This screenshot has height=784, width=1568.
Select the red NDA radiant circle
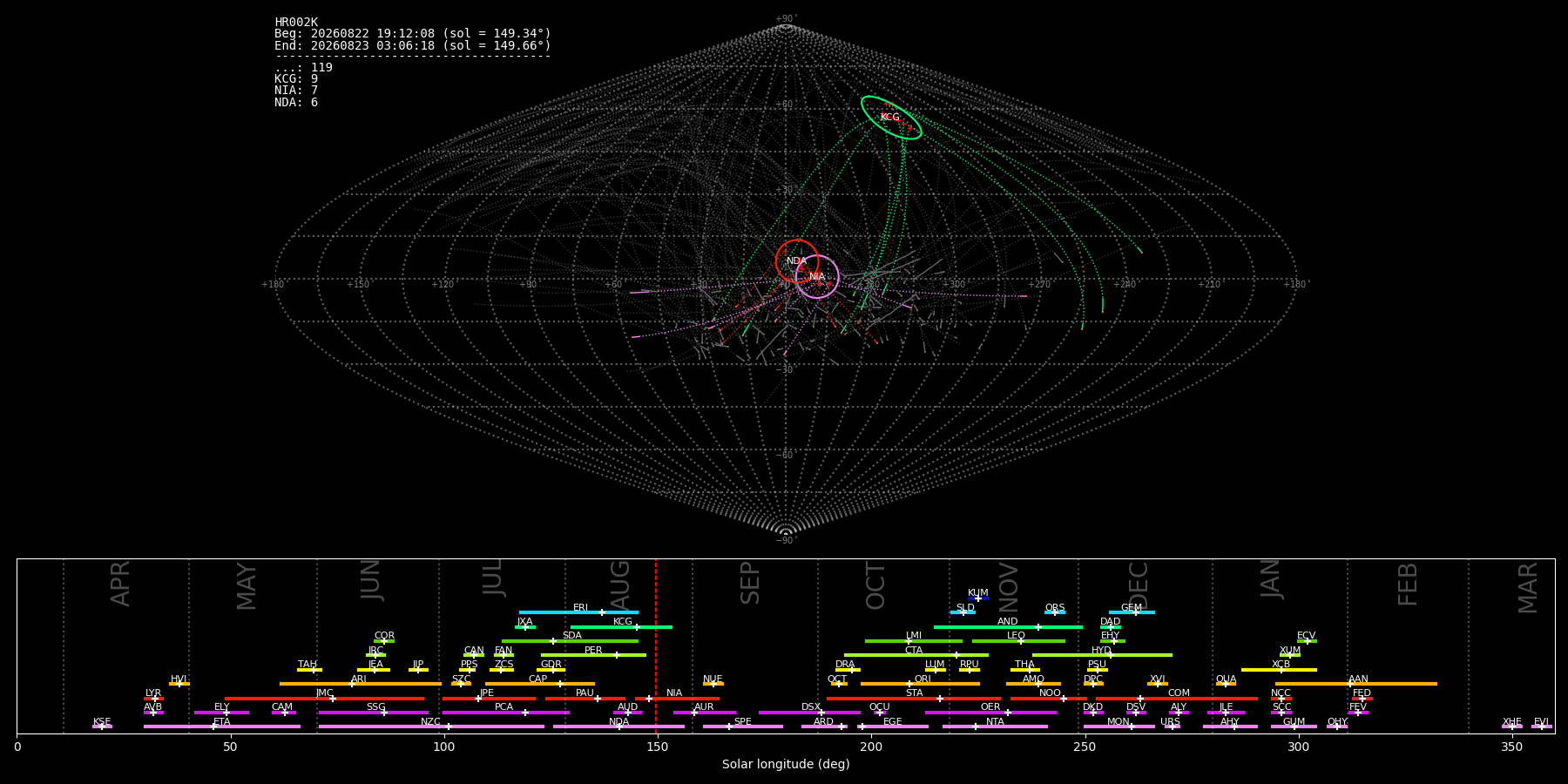click(797, 261)
